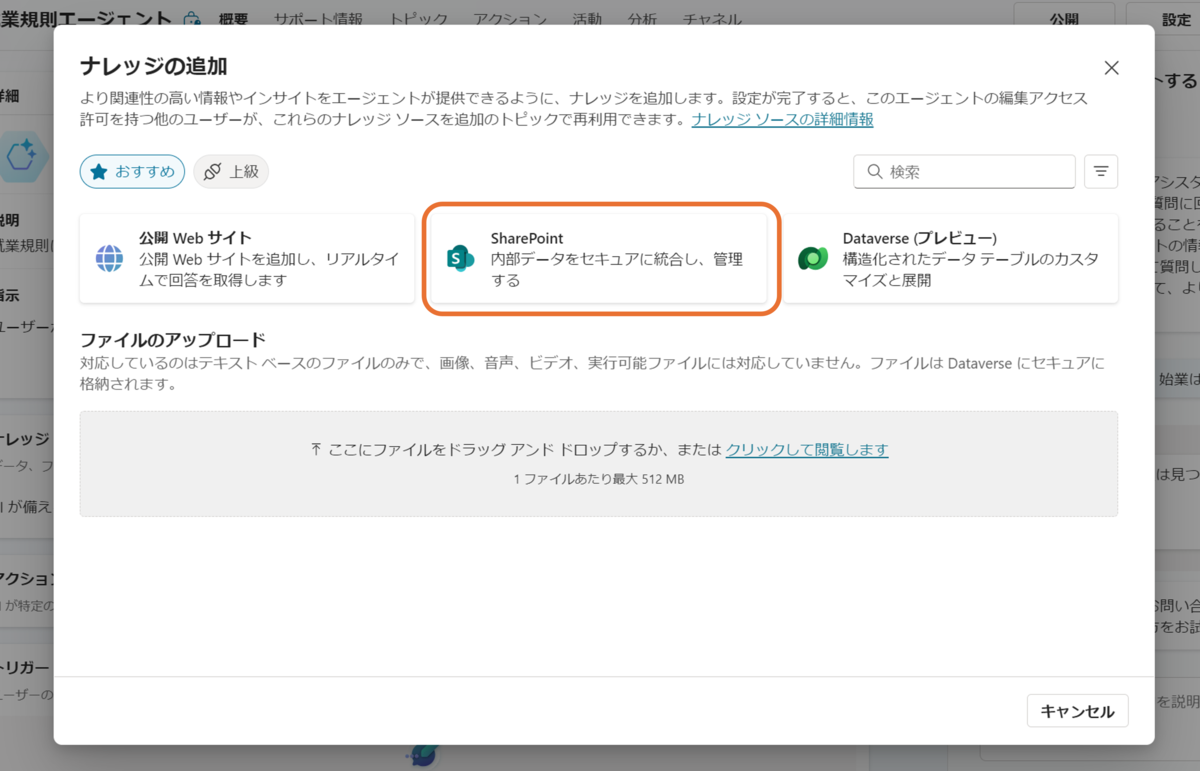
Task: Click the ファイルのアップロード heading
Action: click(x=172, y=339)
